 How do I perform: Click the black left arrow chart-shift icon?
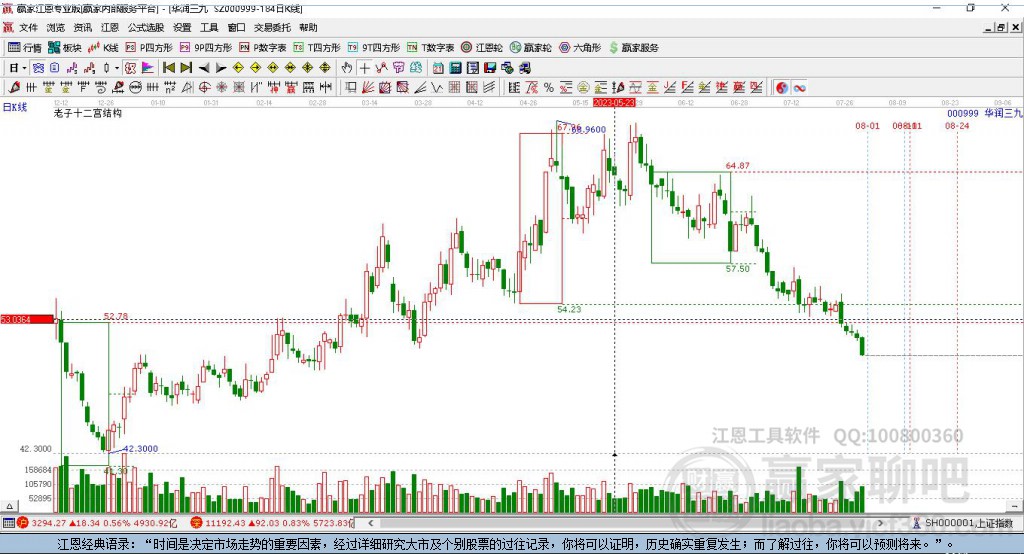[x=204, y=68]
